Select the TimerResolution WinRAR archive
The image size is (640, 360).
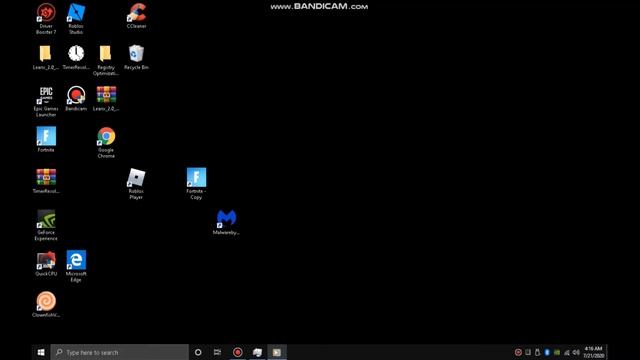46,181
